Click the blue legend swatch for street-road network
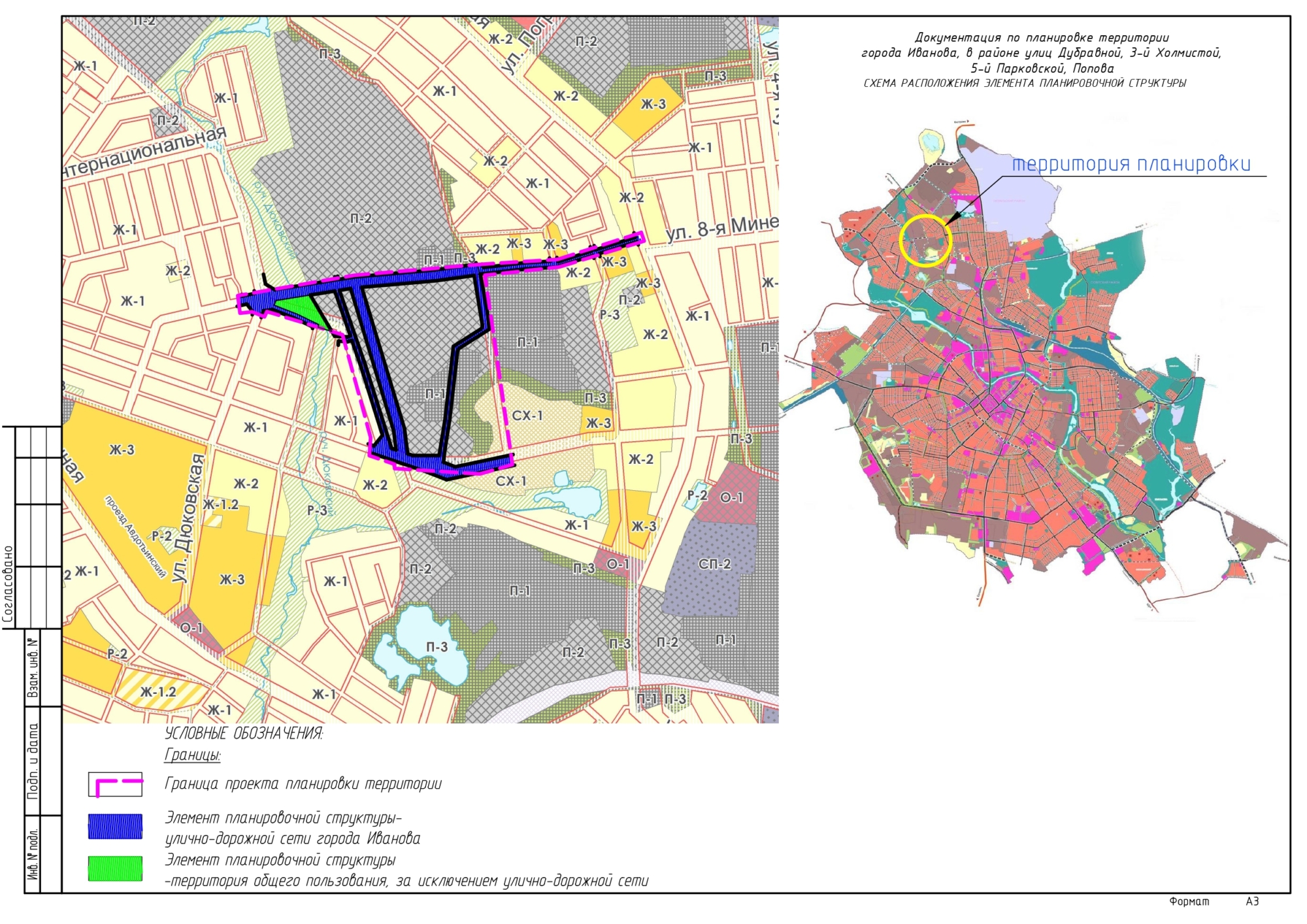The image size is (1307, 924). tap(115, 827)
